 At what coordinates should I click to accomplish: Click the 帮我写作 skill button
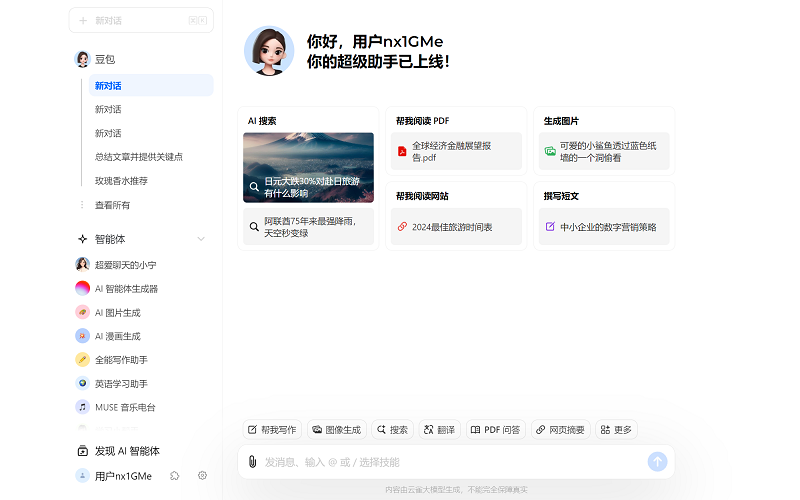(x=272, y=429)
